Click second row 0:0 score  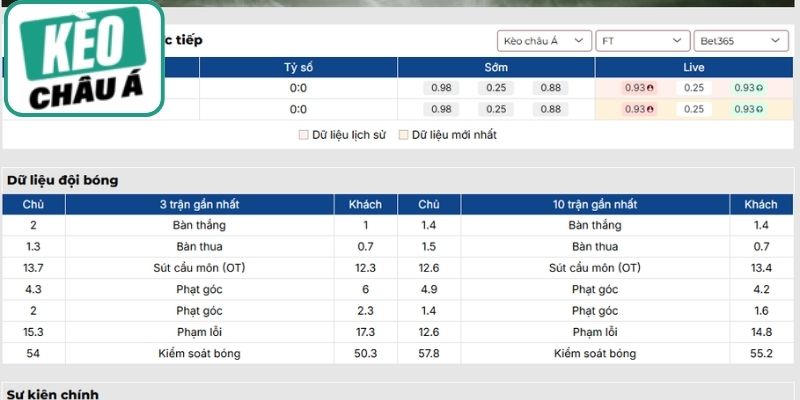298,109
